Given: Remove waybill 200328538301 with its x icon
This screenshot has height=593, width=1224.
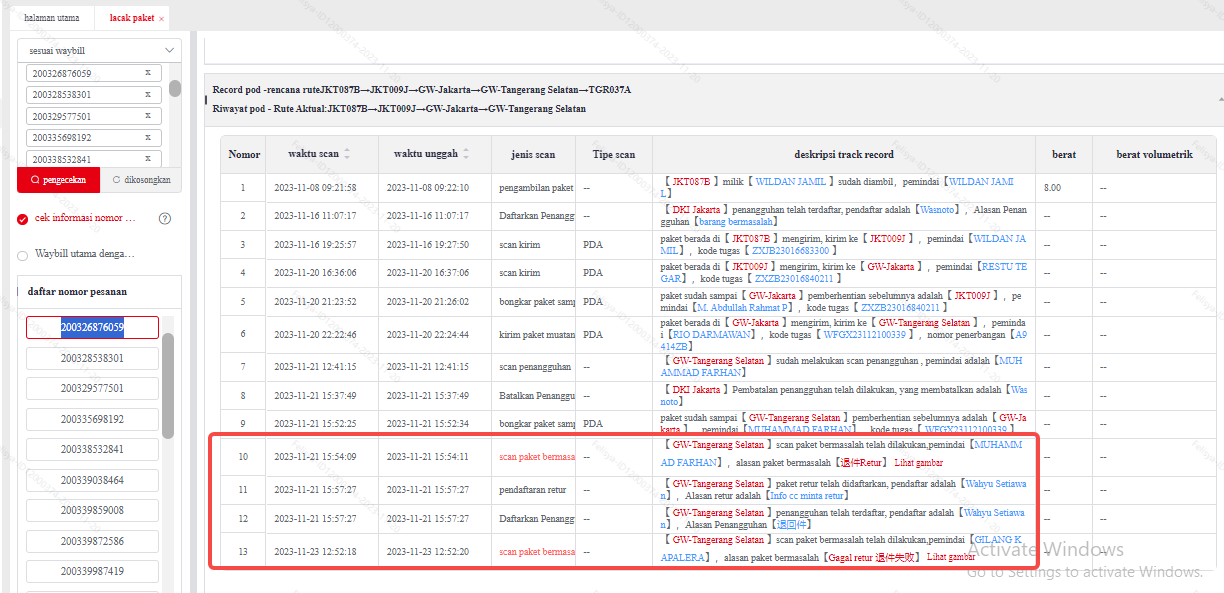Looking at the screenshot, I should [x=147, y=95].
